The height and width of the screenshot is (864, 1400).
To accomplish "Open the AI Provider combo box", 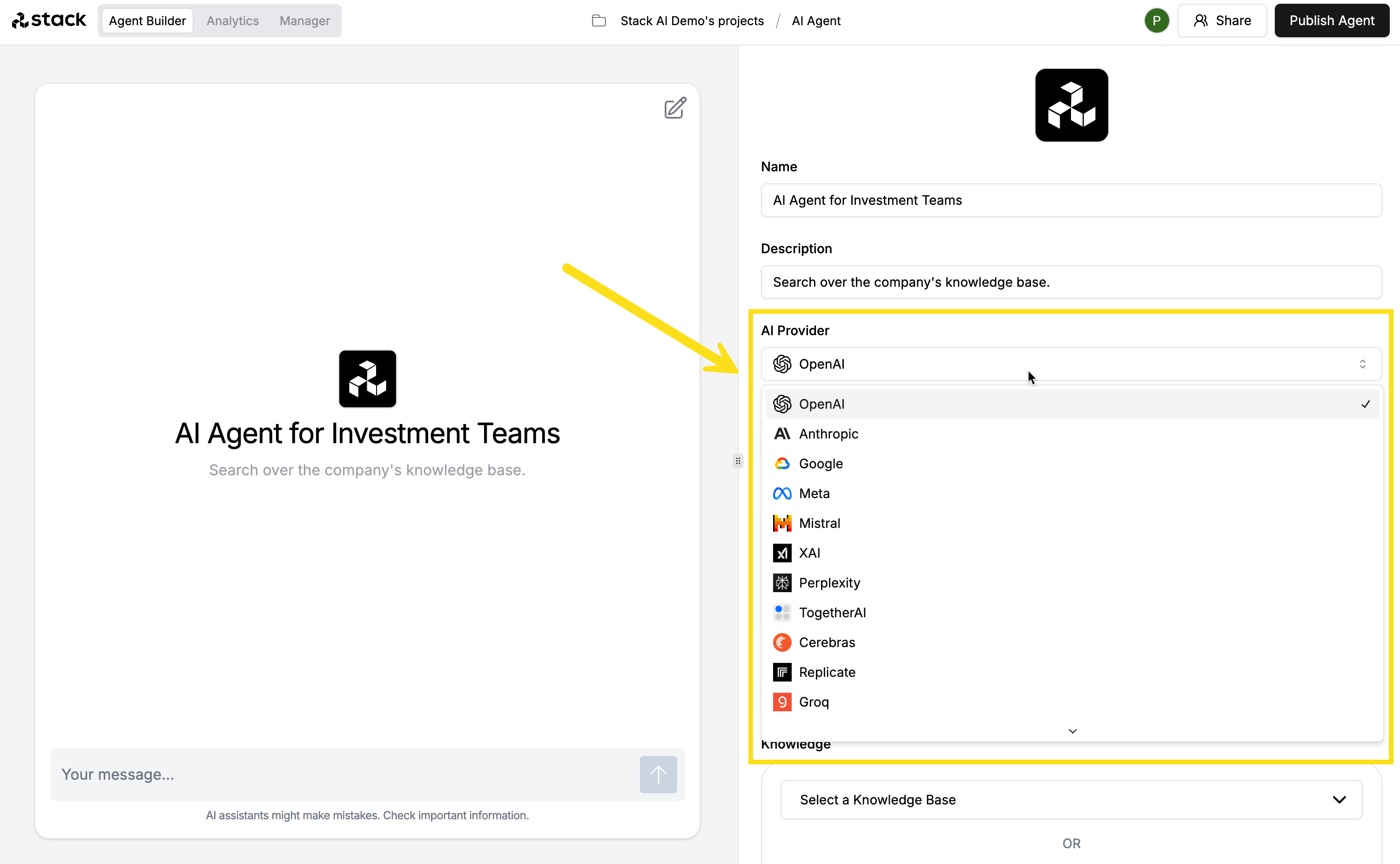I will coord(1071,364).
